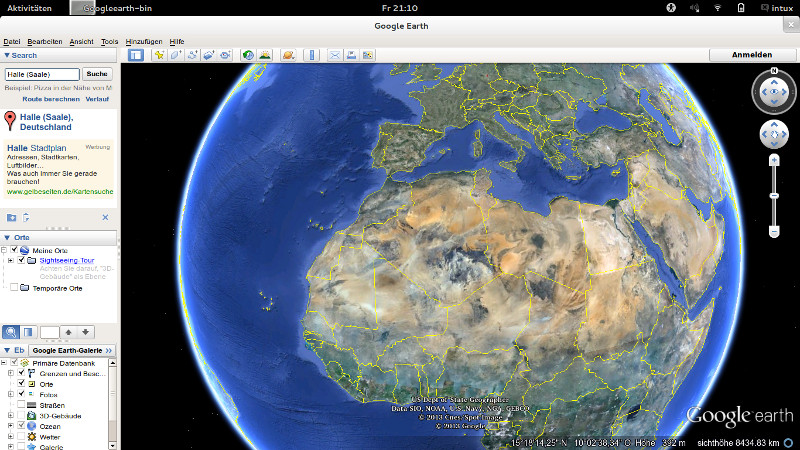Open the Hinzufügen menu
The height and width of the screenshot is (450, 800).
144,42
